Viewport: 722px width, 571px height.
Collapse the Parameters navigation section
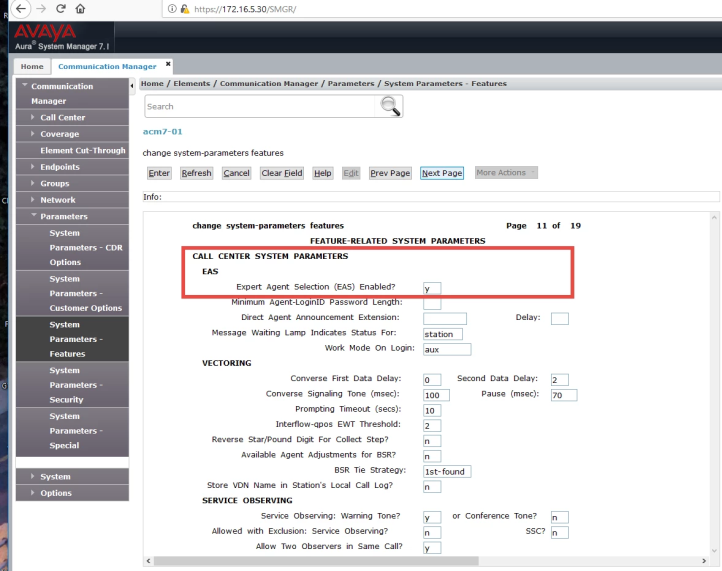[x=33, y=216]
